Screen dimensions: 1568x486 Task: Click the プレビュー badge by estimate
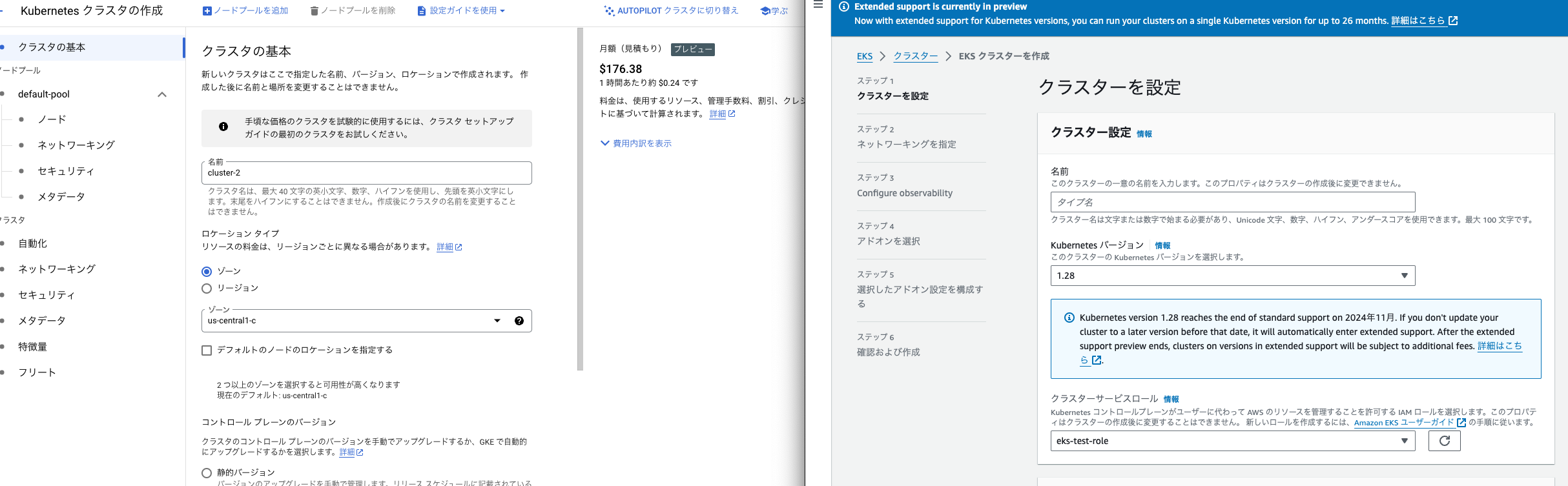click(693, 50)
